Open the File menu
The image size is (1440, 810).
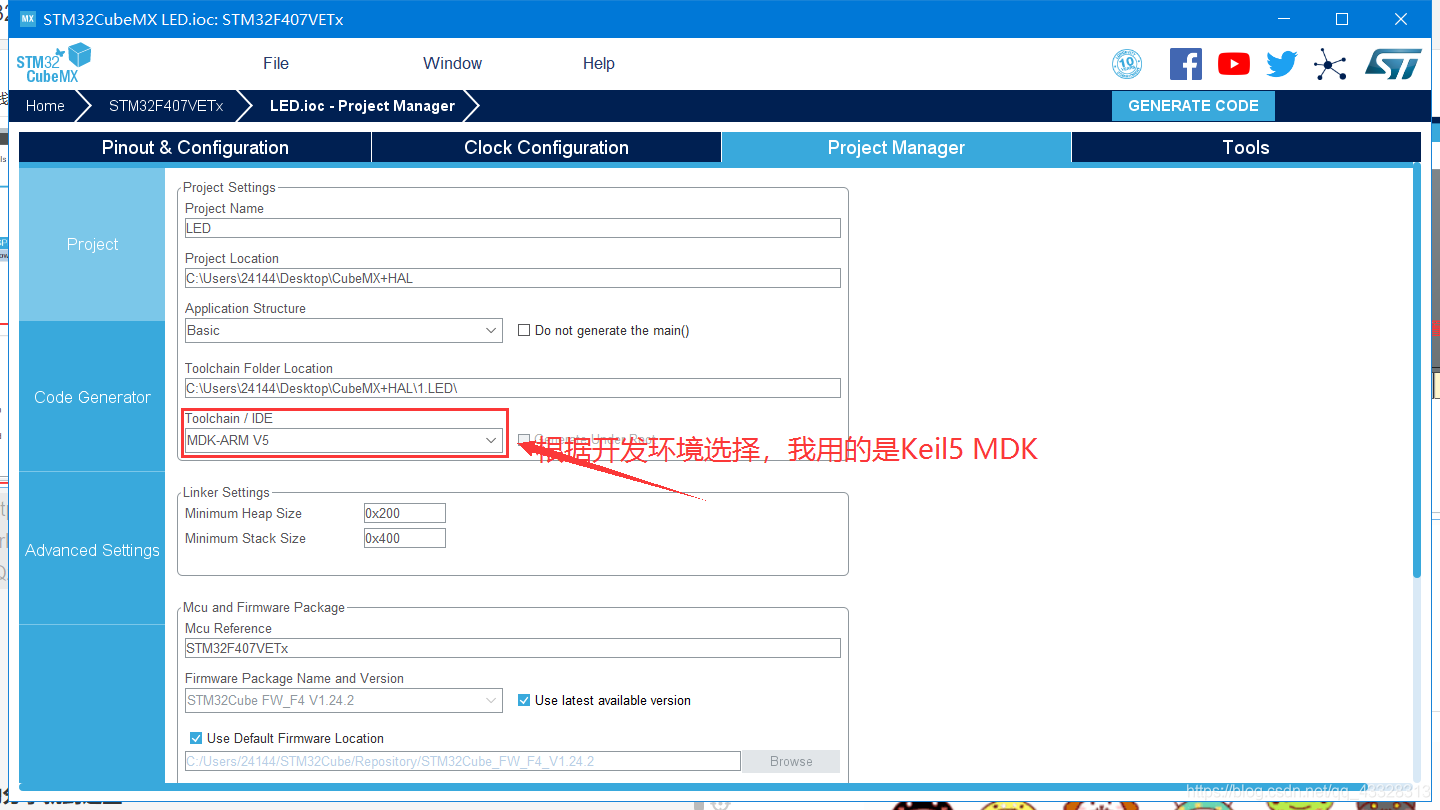(276, 63)
